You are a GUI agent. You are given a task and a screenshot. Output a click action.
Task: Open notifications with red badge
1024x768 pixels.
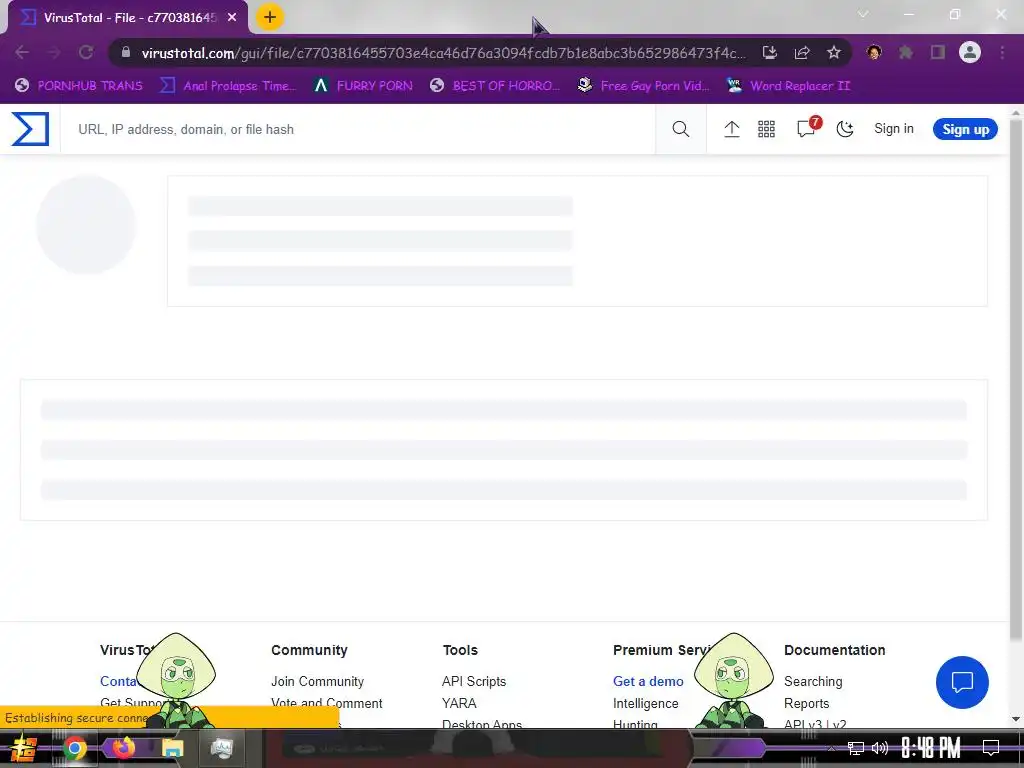click(x=807, y=127)
